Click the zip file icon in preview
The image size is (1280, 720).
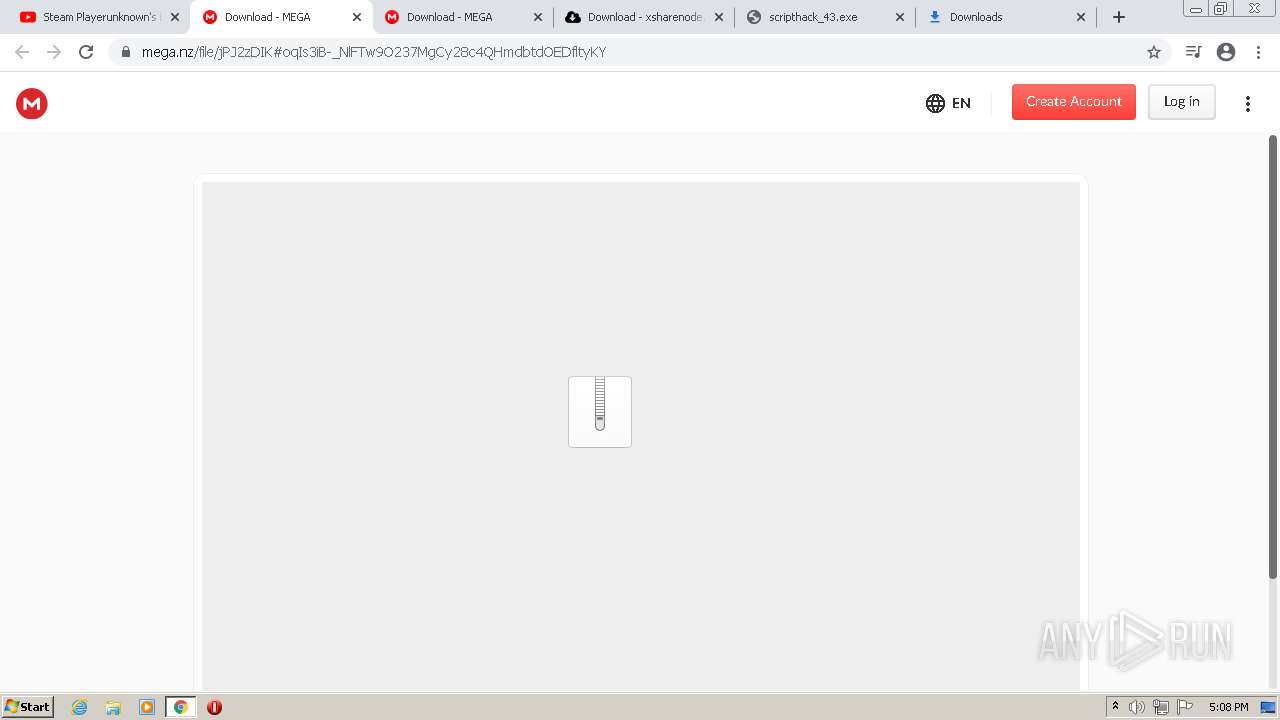[x=600, y=412]
